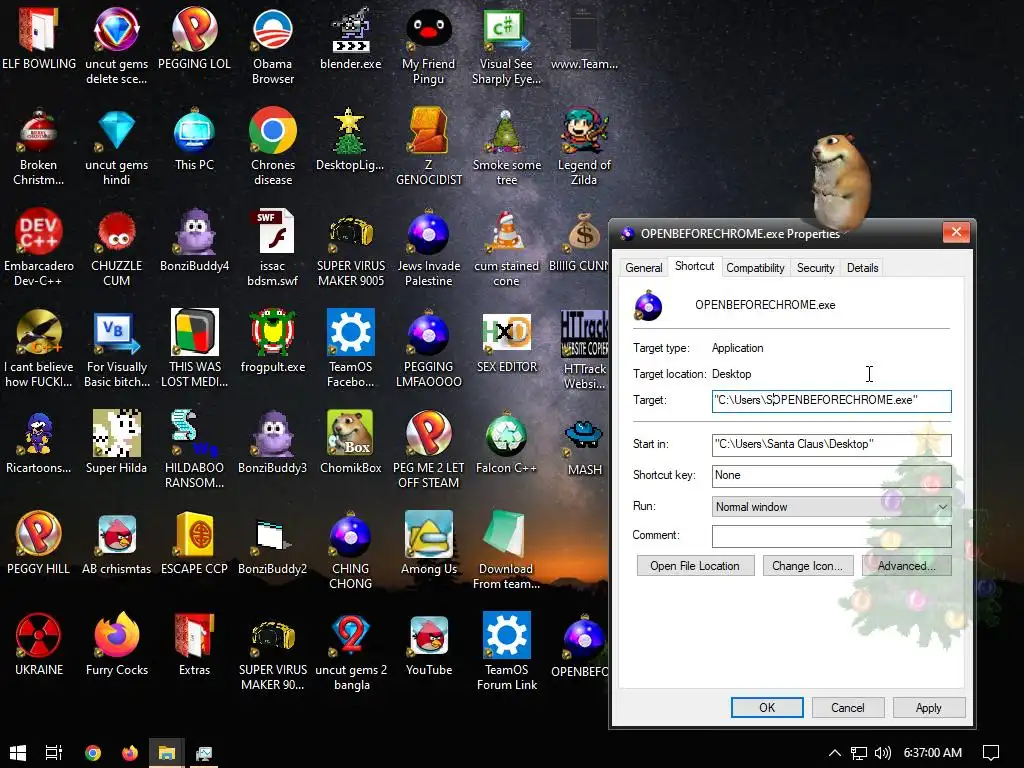Focus the Shortcut key field
Viewport: 1024px width, 768px height.
(831, 475)
